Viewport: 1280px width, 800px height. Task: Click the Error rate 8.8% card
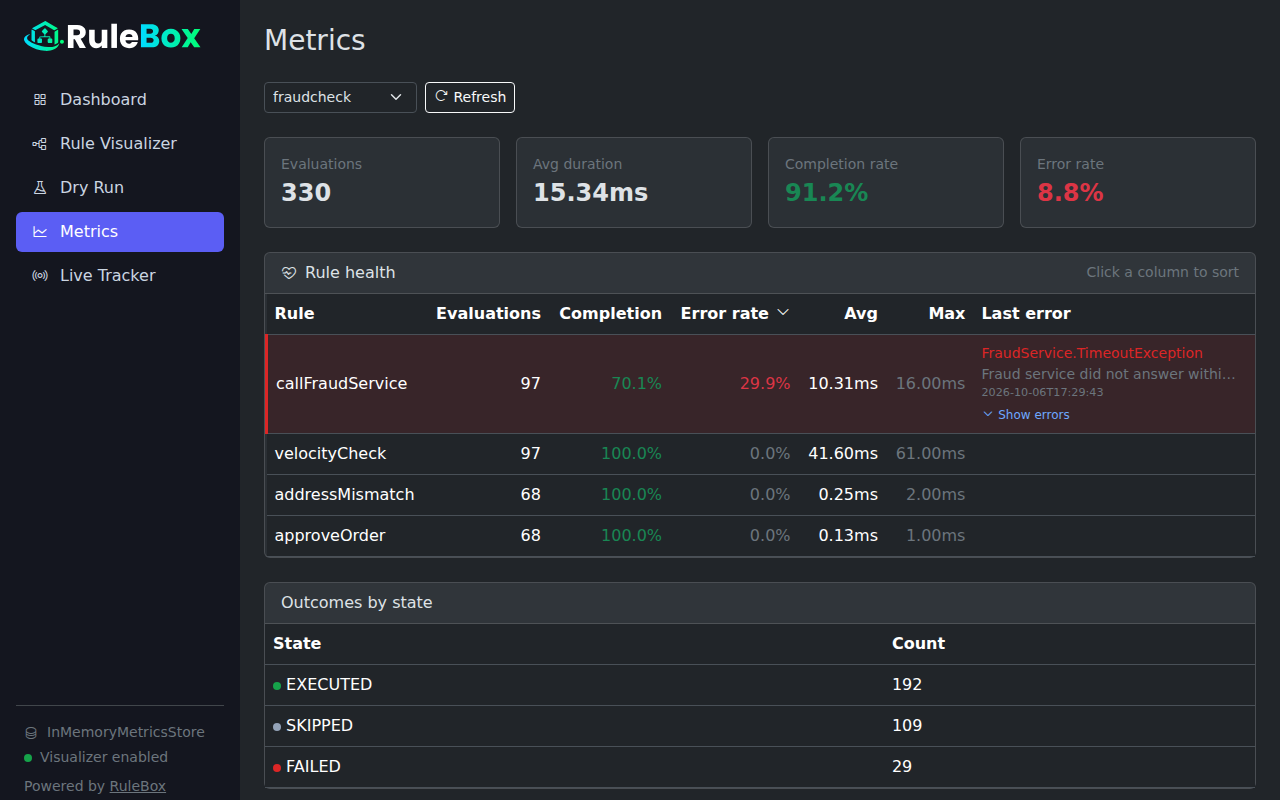[1138, 183]
